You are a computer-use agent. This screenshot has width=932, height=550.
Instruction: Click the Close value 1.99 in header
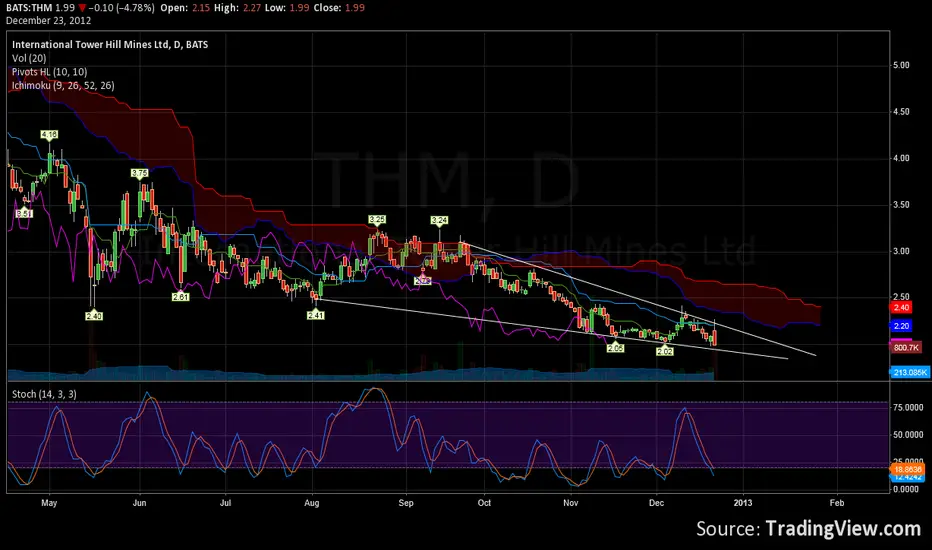[x=355, y=8]
